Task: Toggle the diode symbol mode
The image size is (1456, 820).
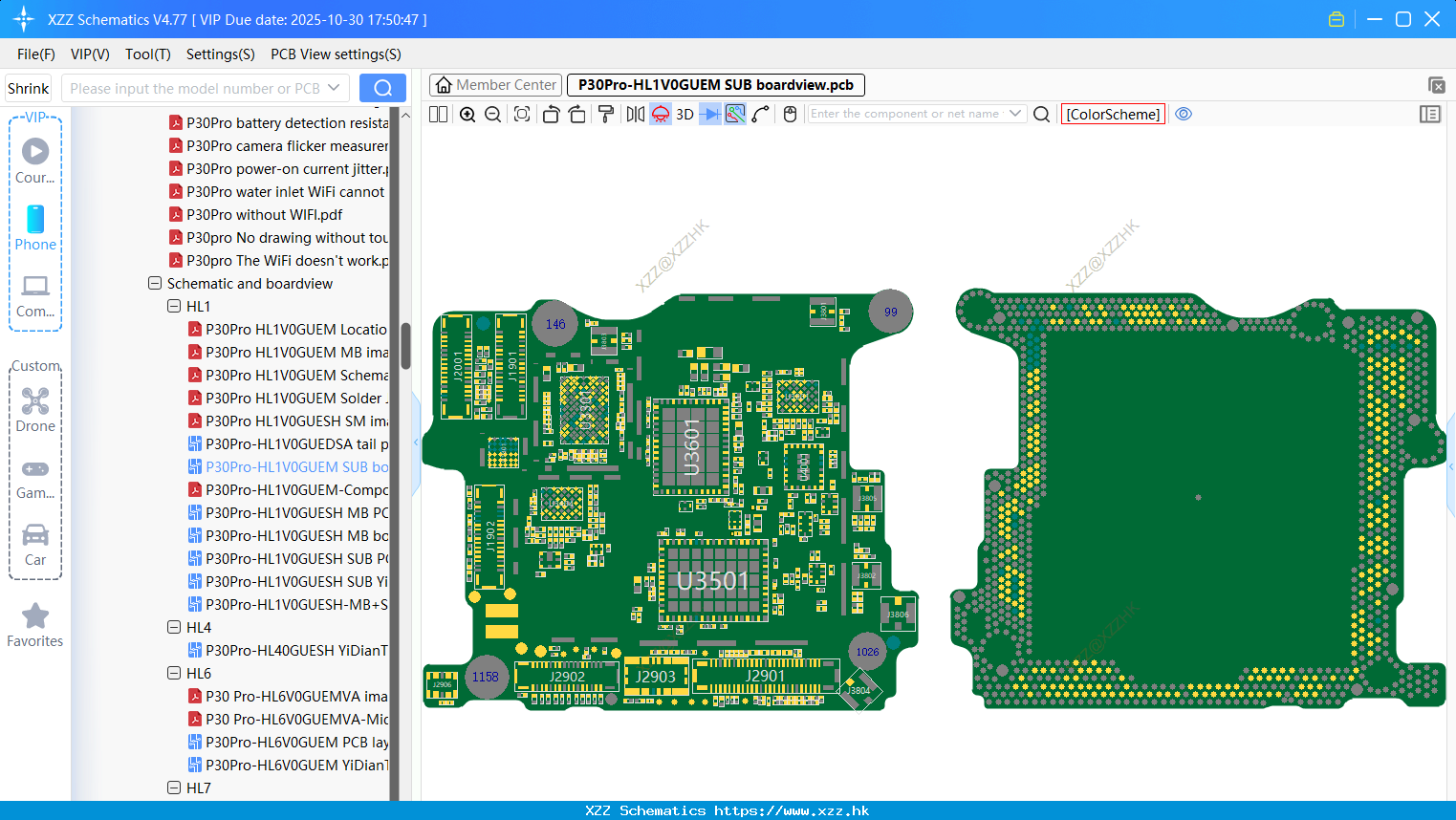Action: coord(710,114)
